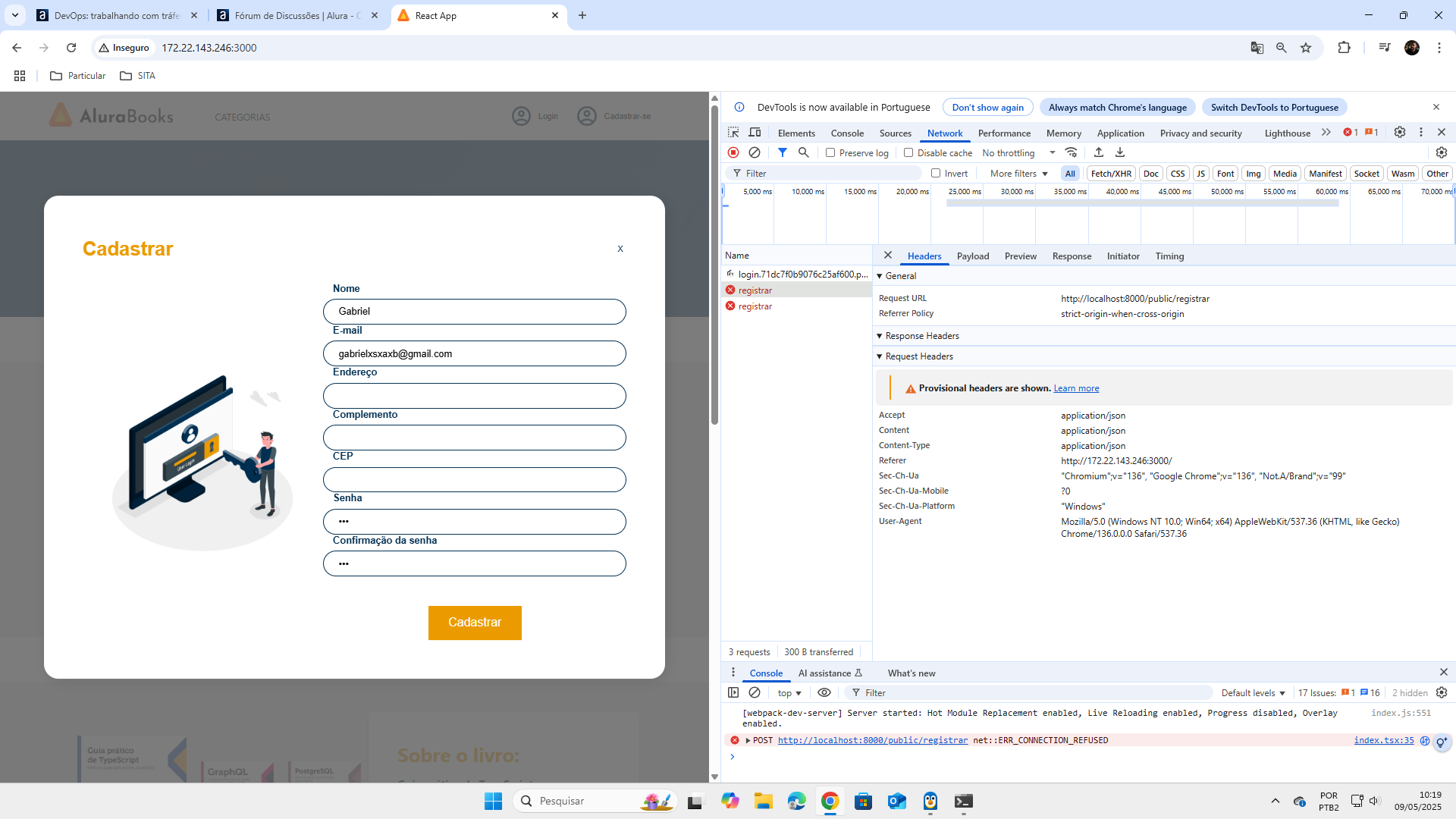
Task: Open the drawer three-dot menu
Action: pos(733,672)
